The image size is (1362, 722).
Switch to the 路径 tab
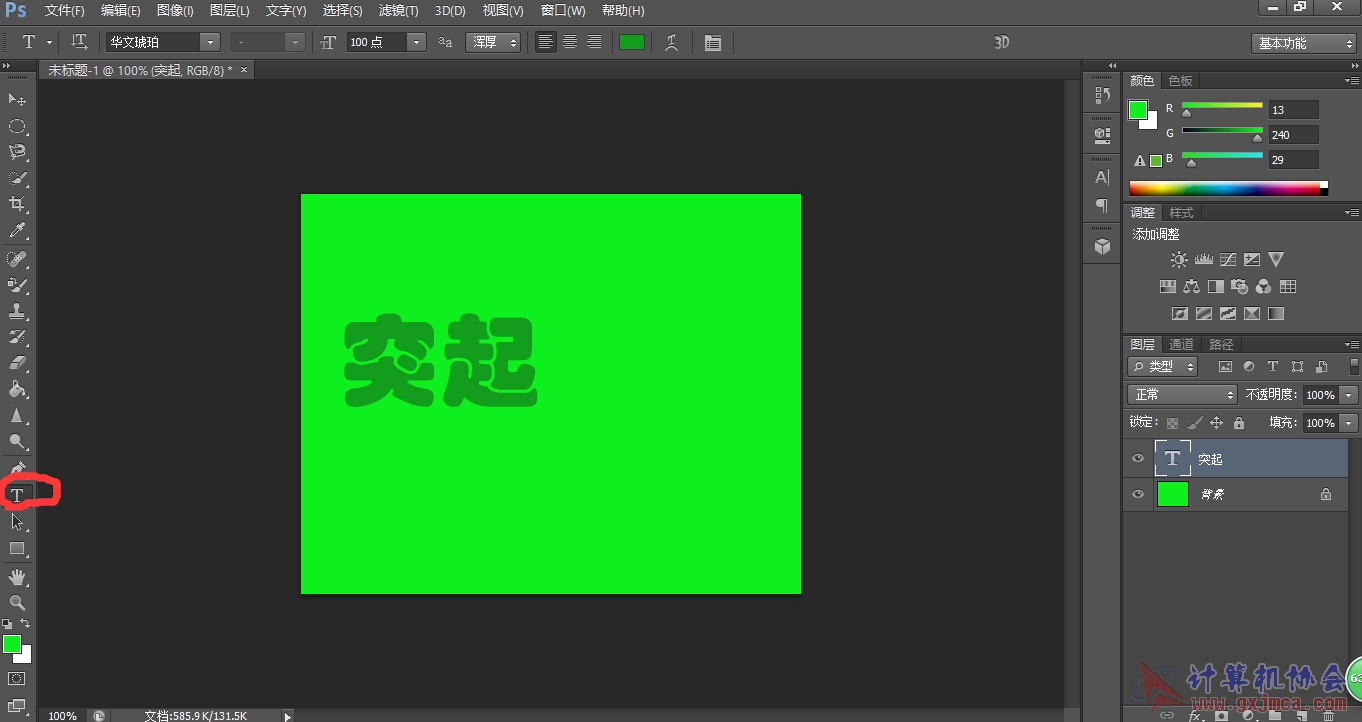pyautogui.click(x=1221, y=344)
